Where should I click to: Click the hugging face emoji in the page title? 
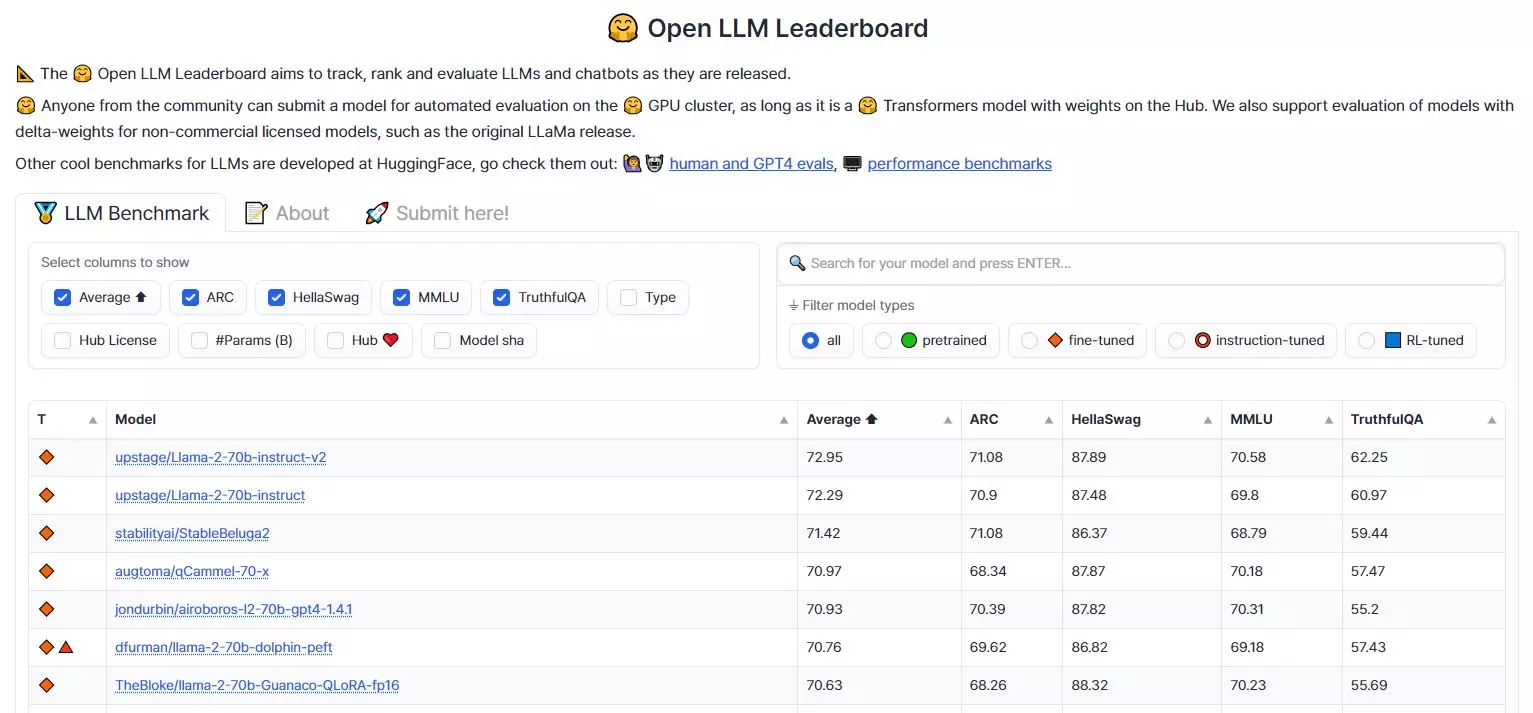coord(623,28)
